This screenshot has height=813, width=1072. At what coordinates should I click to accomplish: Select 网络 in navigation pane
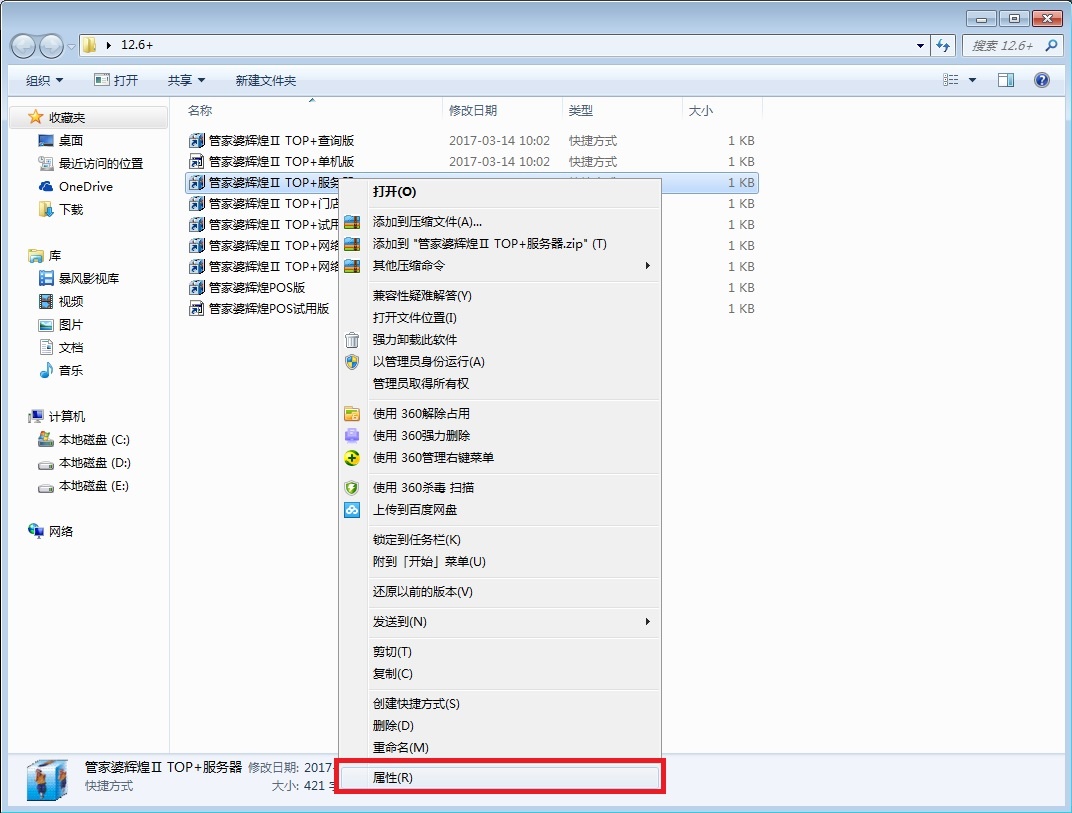click(x=50, y=531)
